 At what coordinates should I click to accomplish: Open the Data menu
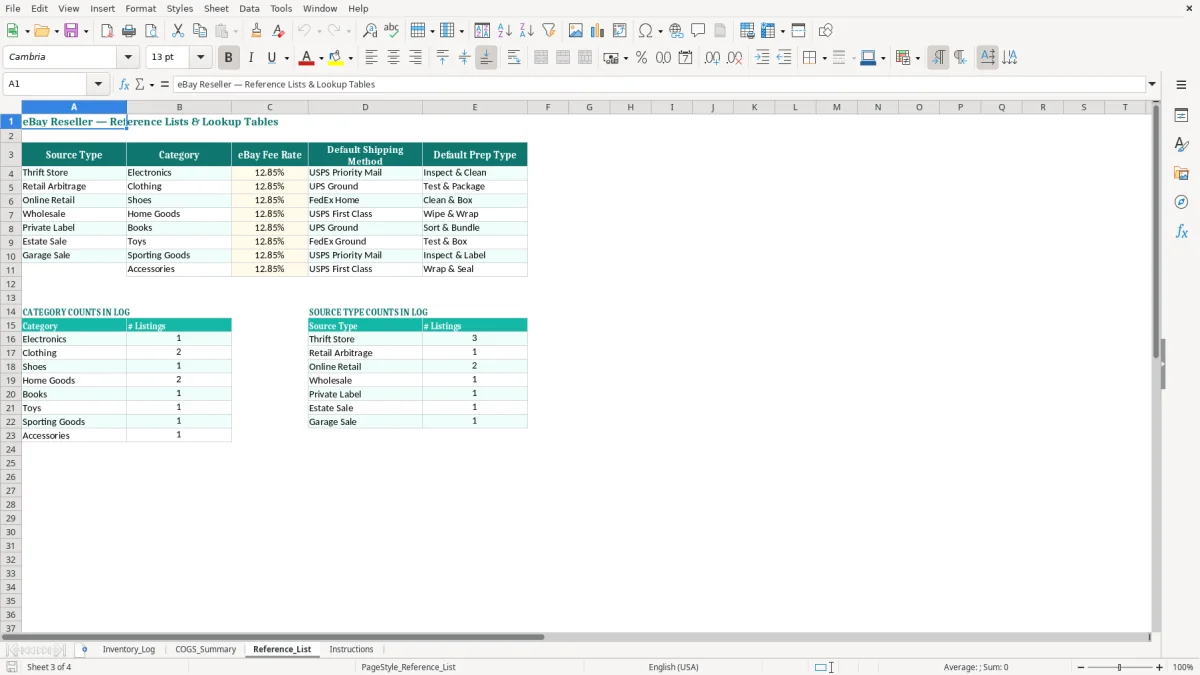click(249, 8)
